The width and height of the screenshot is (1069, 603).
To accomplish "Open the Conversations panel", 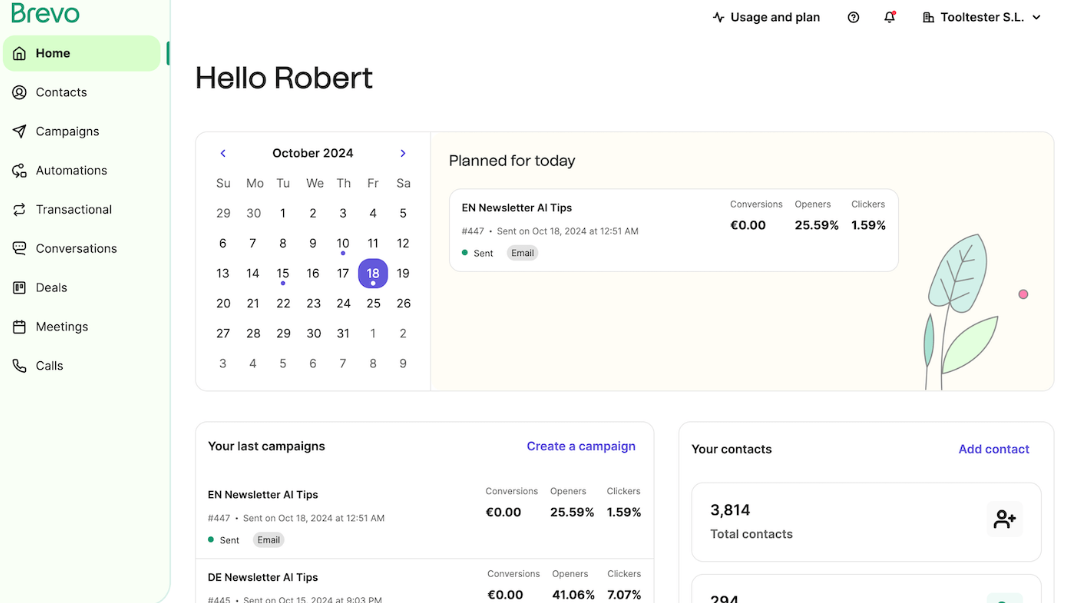I will point(78,248).
